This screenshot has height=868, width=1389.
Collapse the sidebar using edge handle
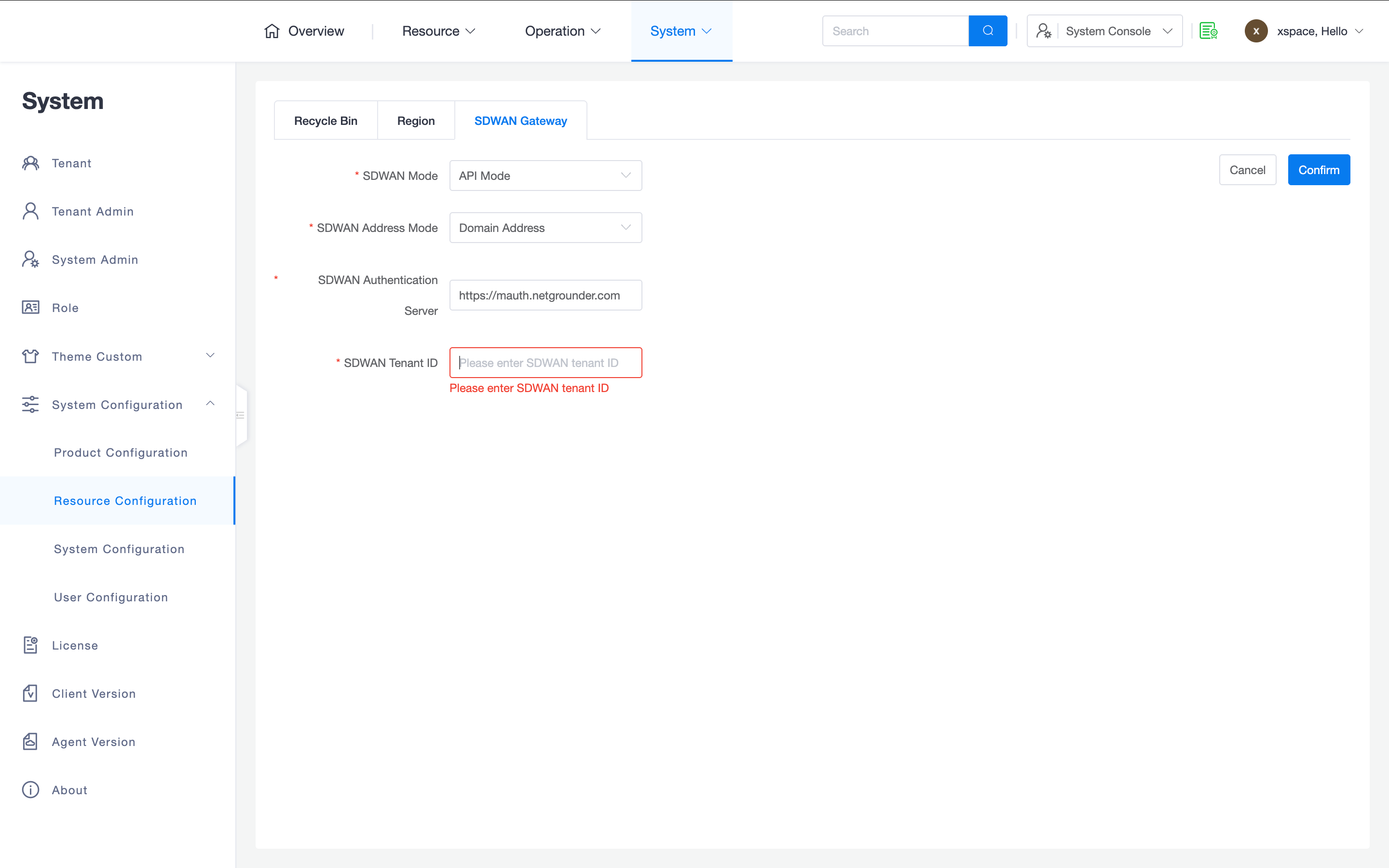(241, 415)
